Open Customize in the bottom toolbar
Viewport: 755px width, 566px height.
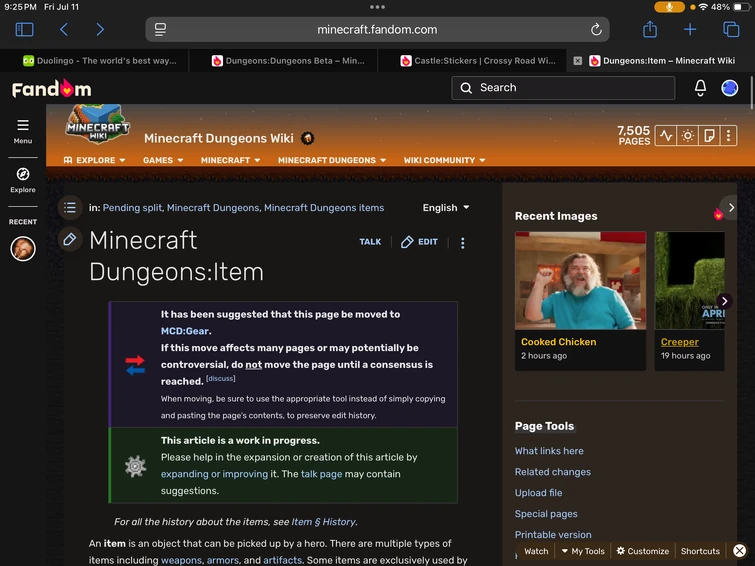pos(643,551)
